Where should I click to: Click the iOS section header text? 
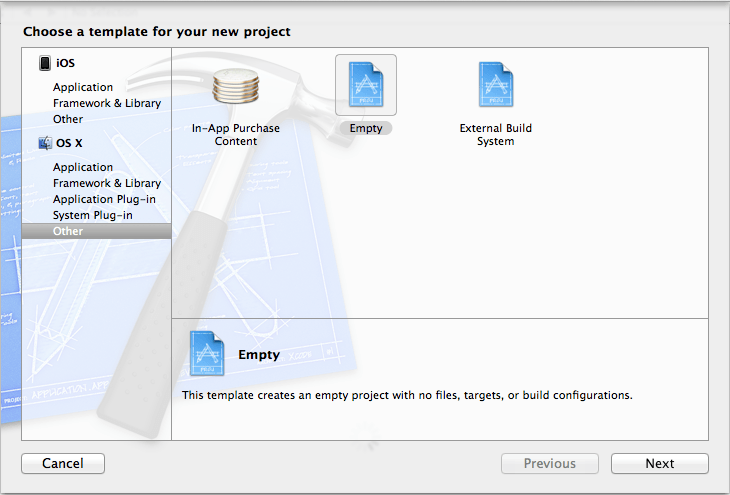pyautogui.click(x=66, y=63)
